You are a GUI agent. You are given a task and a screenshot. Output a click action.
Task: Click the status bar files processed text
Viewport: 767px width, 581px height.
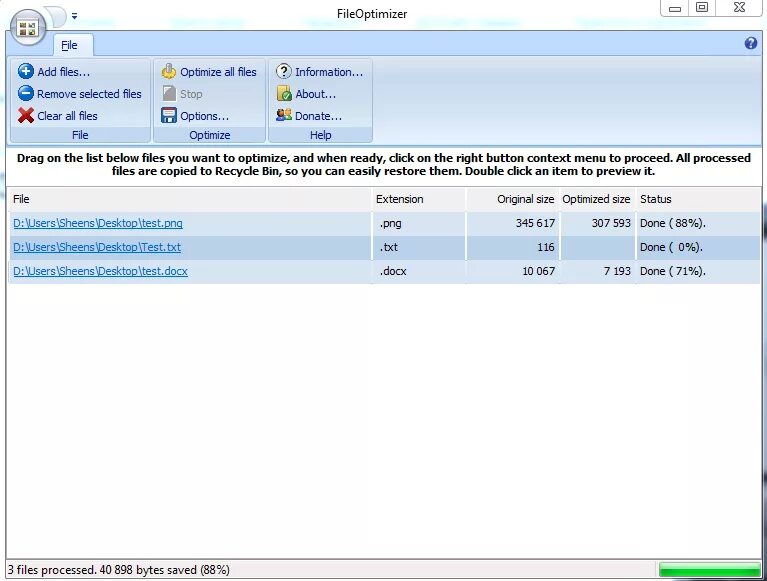click(118, 570)
